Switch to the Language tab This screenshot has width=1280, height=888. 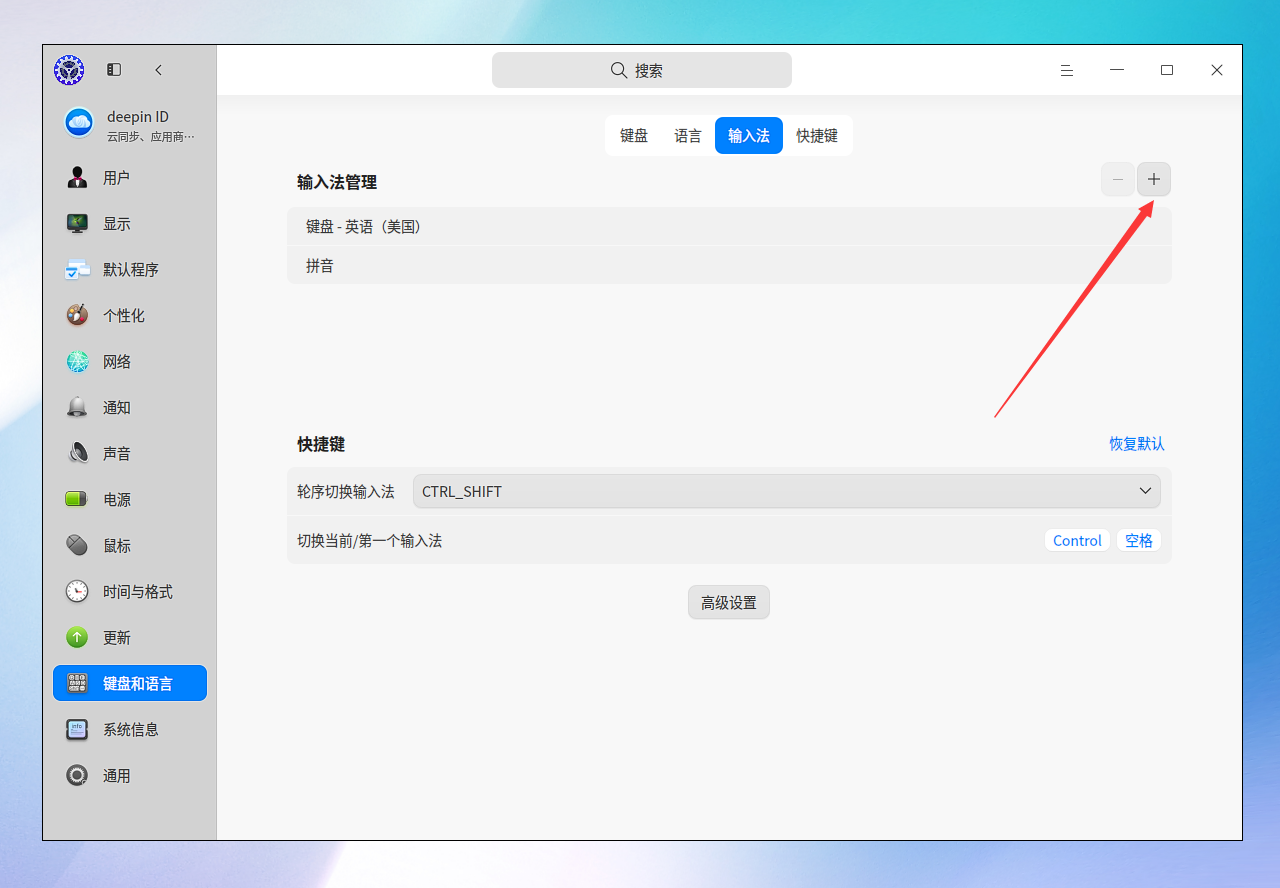[688, 136]
